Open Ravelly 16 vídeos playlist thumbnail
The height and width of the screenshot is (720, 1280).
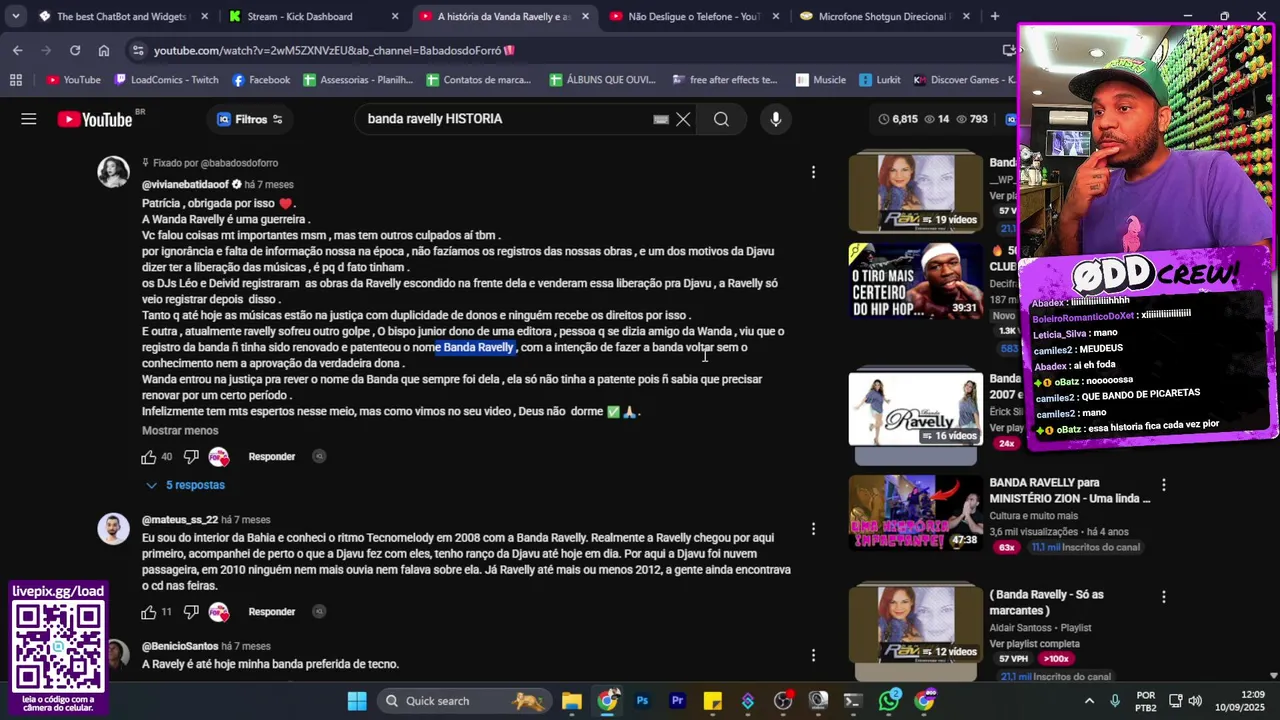click(915, 409)
